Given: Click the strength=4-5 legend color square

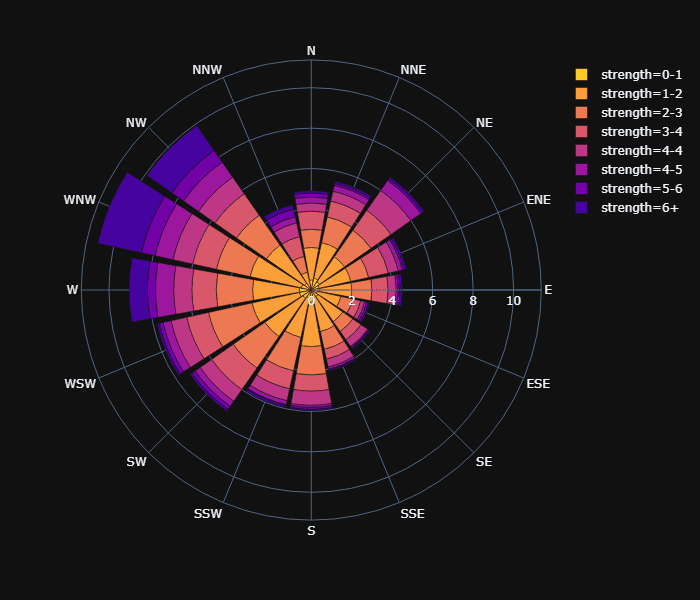Looking at the screenshot, I should [x=581, y=170].
